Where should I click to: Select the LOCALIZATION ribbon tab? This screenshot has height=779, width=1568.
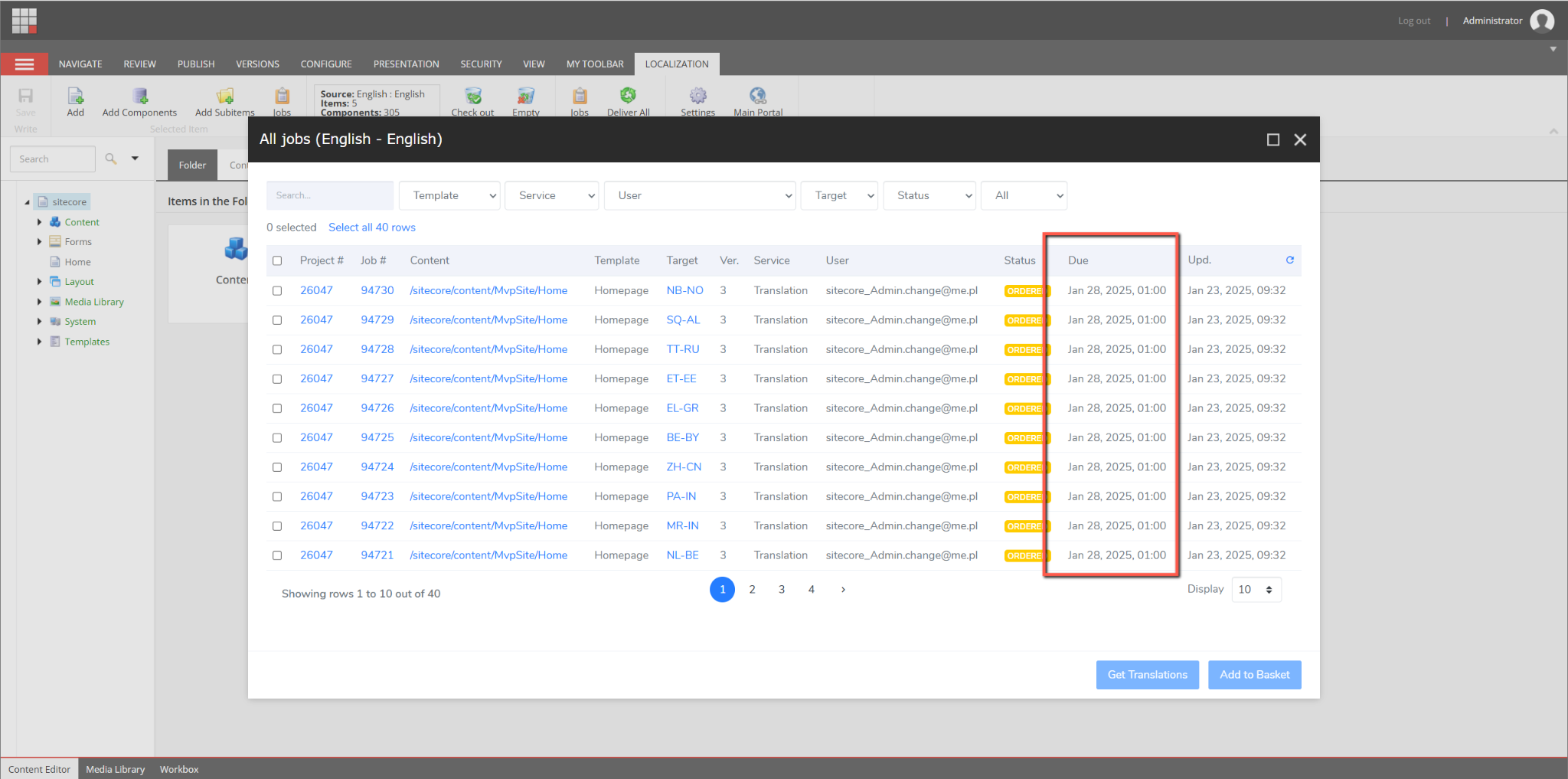coord(677,64)
